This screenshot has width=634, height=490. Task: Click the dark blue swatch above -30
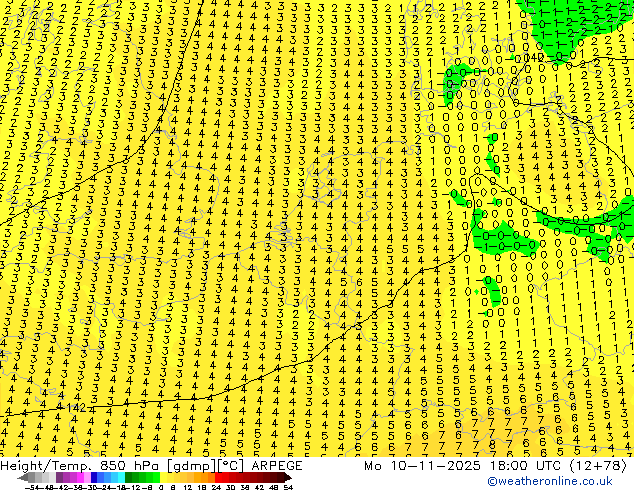pos(94,478)
